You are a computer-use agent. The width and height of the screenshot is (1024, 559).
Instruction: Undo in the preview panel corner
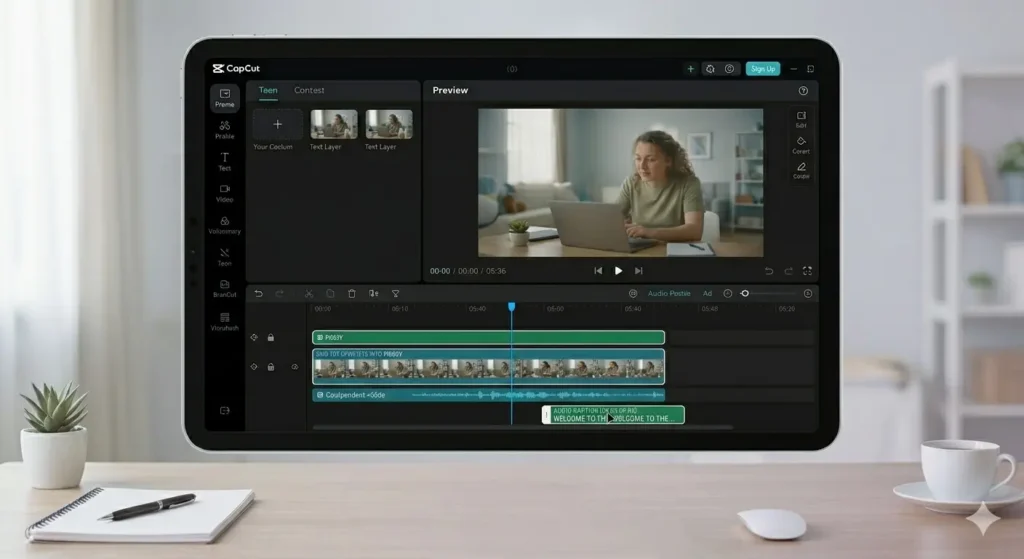click(x=769, y=271)
